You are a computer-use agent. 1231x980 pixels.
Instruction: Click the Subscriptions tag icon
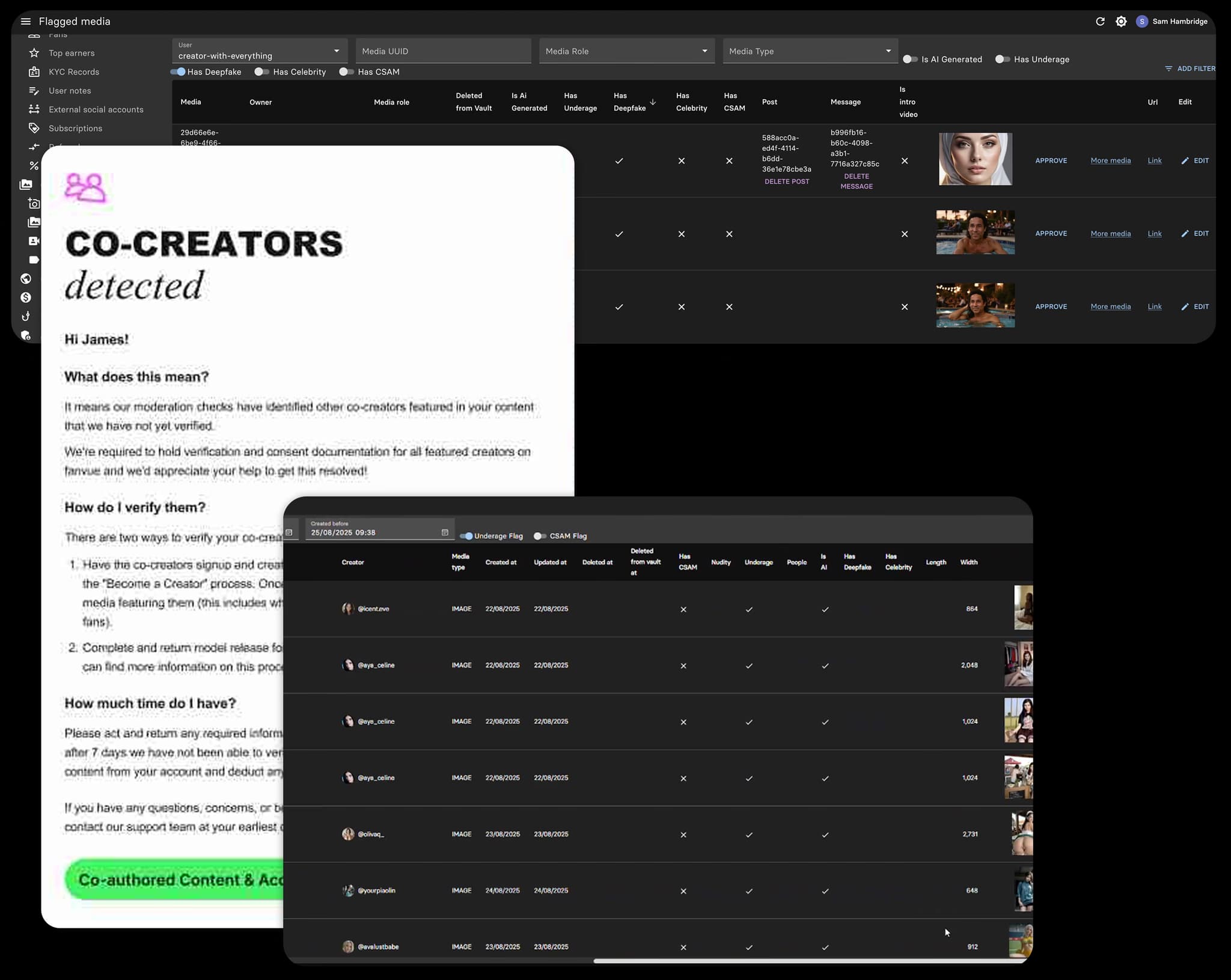[x=34, y=128]
